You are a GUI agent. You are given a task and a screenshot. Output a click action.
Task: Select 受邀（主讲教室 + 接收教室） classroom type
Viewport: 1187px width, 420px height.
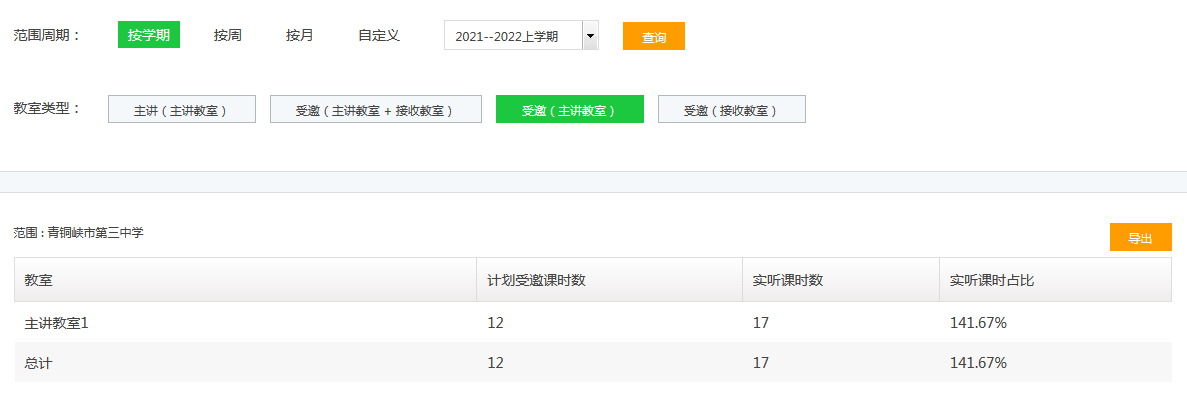click(x=375, y=109)
